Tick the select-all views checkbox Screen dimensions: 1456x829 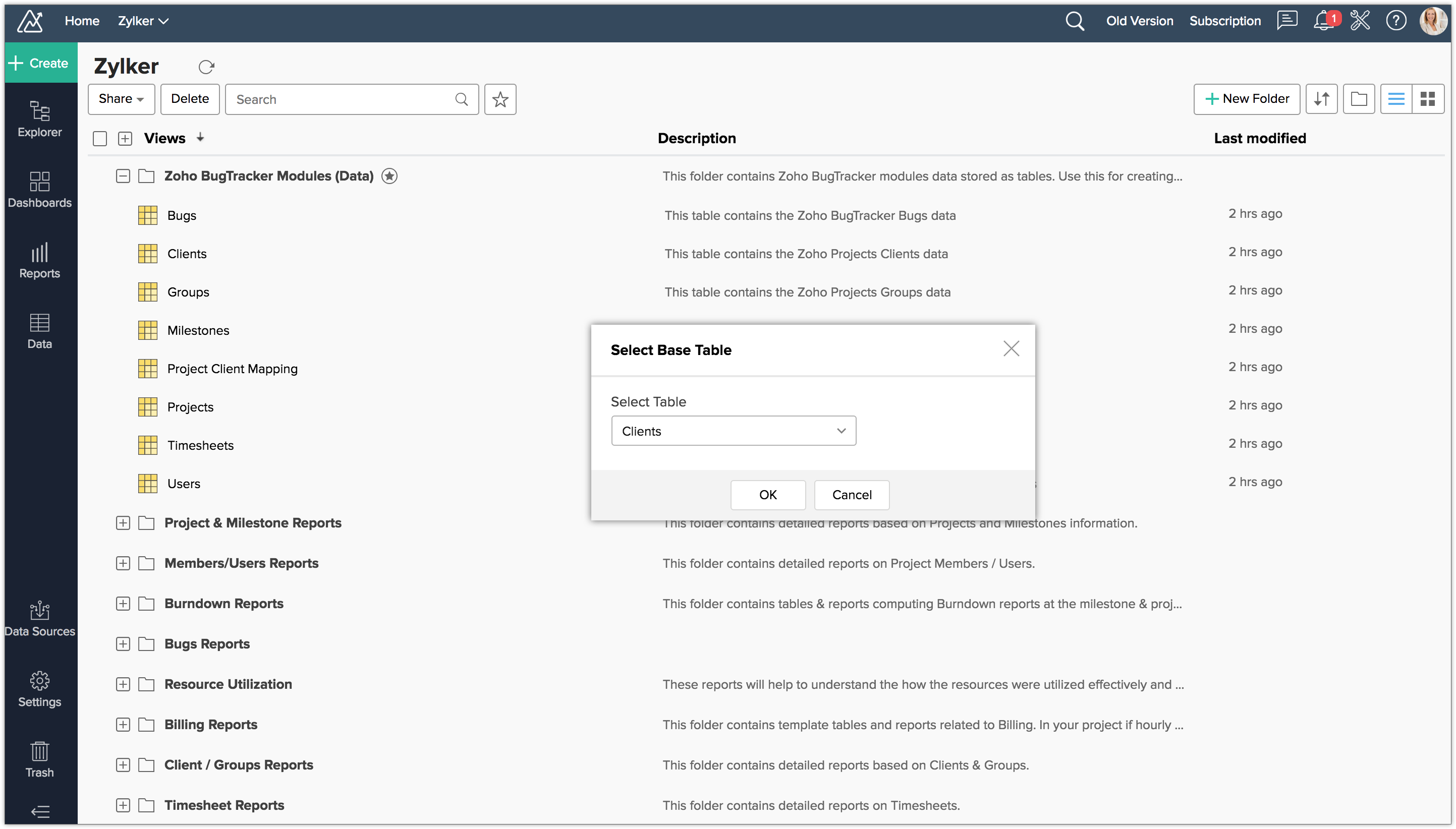click(100, 138)
